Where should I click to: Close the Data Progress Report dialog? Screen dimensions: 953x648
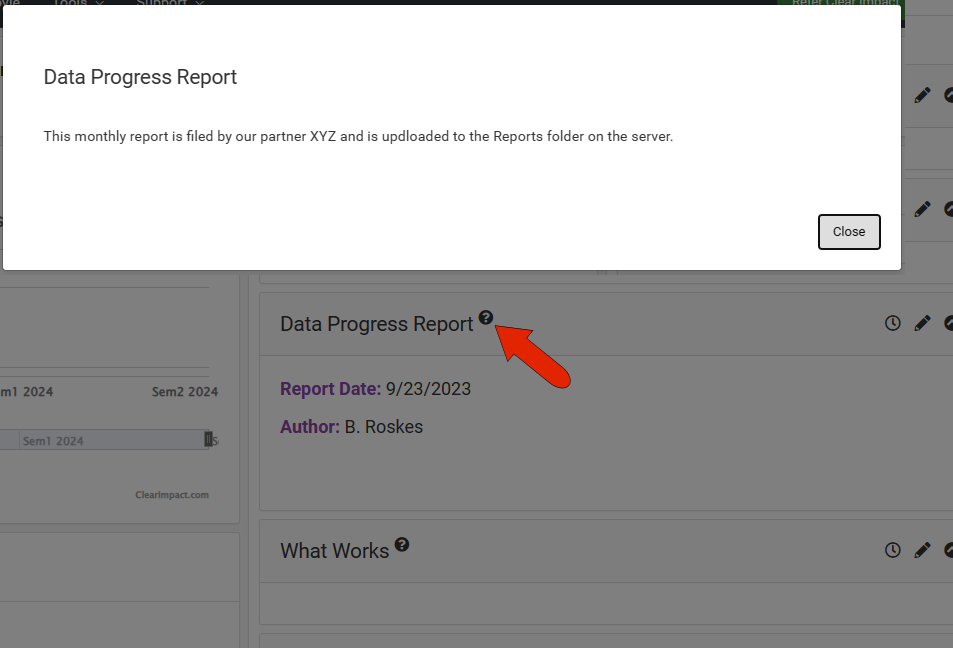(x=848, y=232)
